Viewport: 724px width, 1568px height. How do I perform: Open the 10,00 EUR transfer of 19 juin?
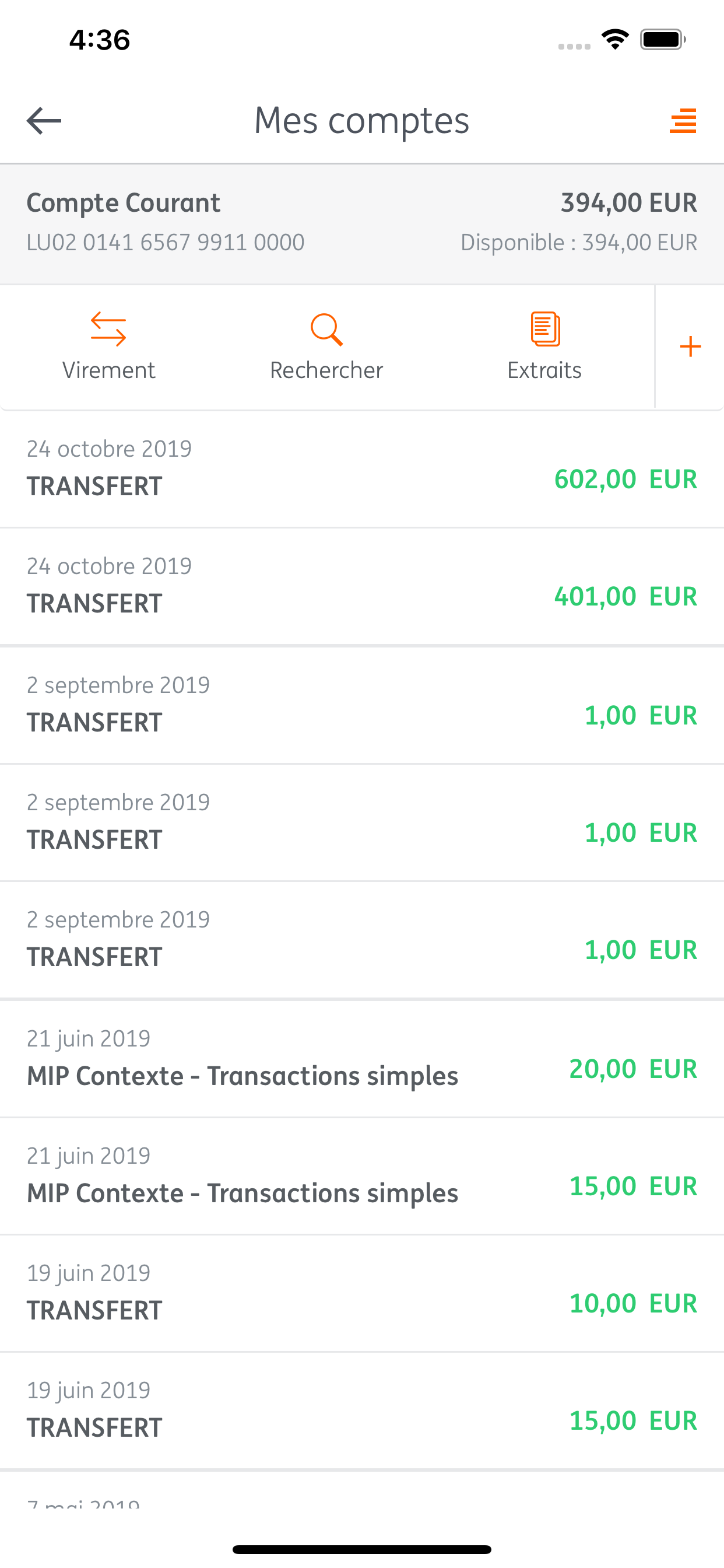click(x=362, y=1293)
